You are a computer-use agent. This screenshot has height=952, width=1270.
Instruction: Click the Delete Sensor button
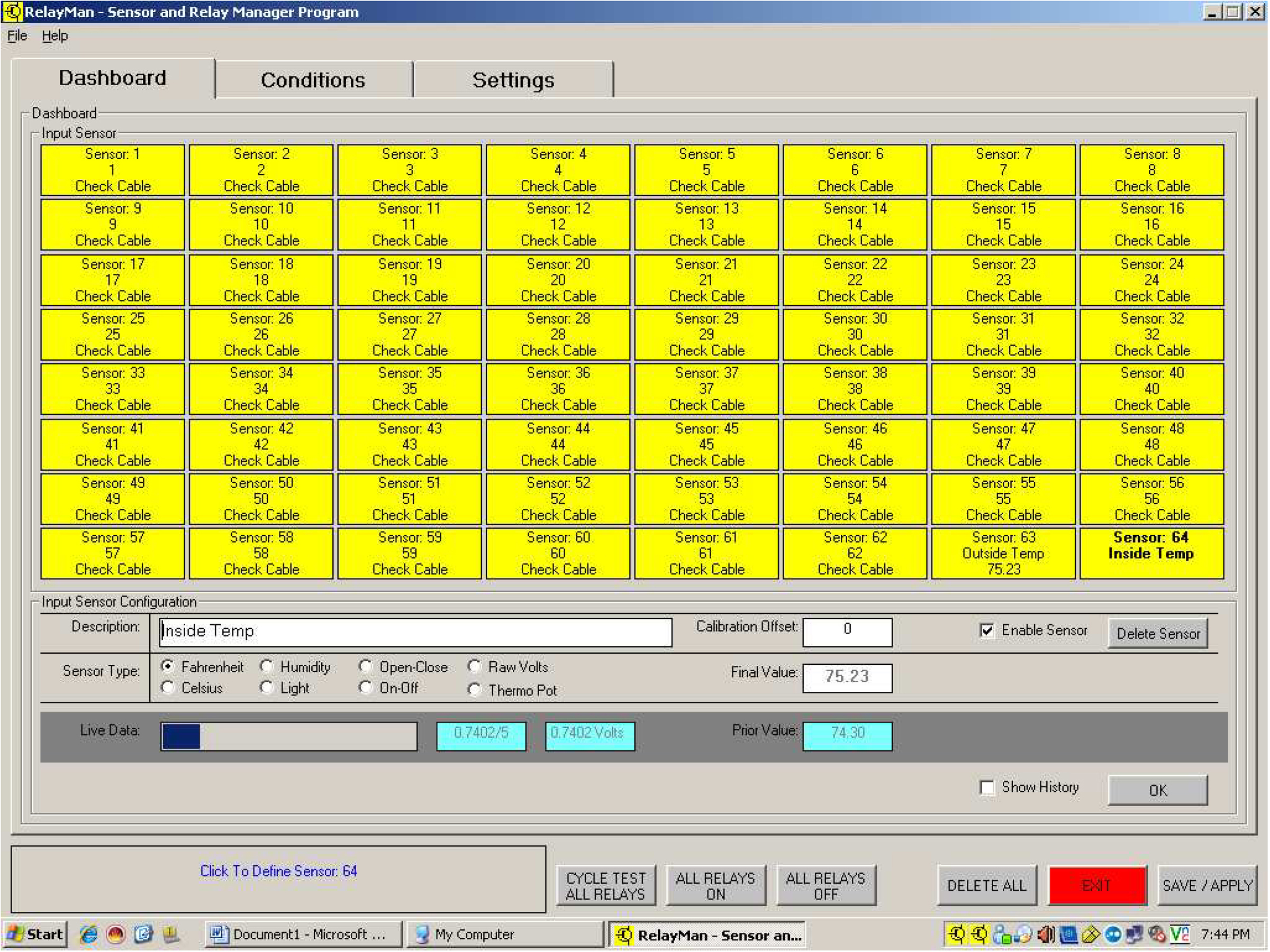(x=1157, y=634)
